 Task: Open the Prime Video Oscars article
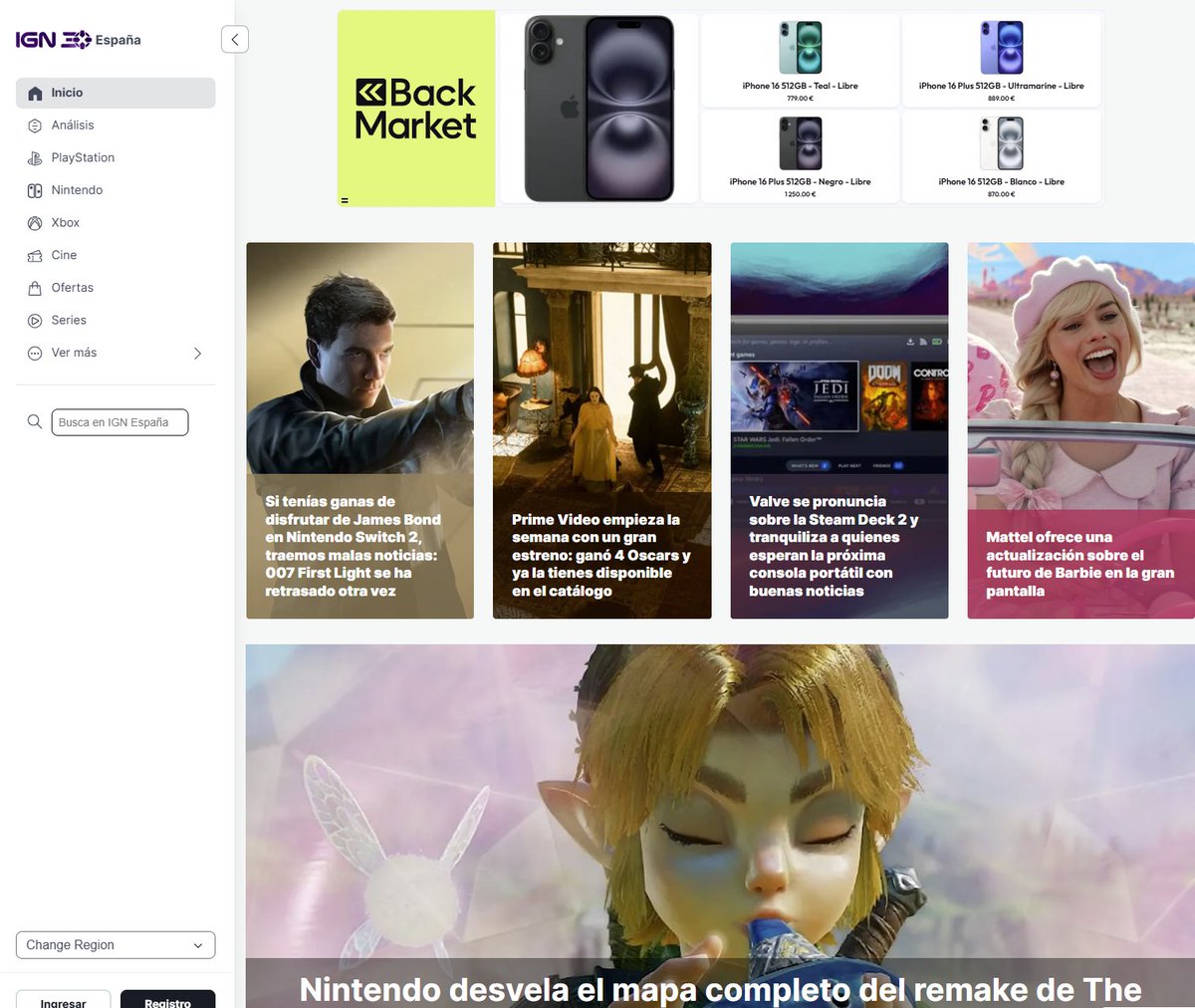coord(601,430)
